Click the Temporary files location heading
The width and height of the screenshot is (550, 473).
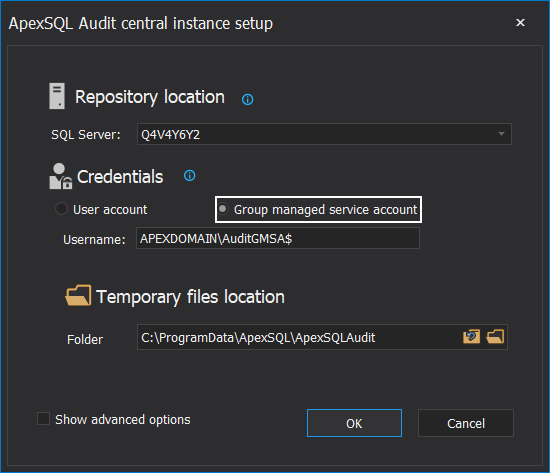tap(190, 297)
